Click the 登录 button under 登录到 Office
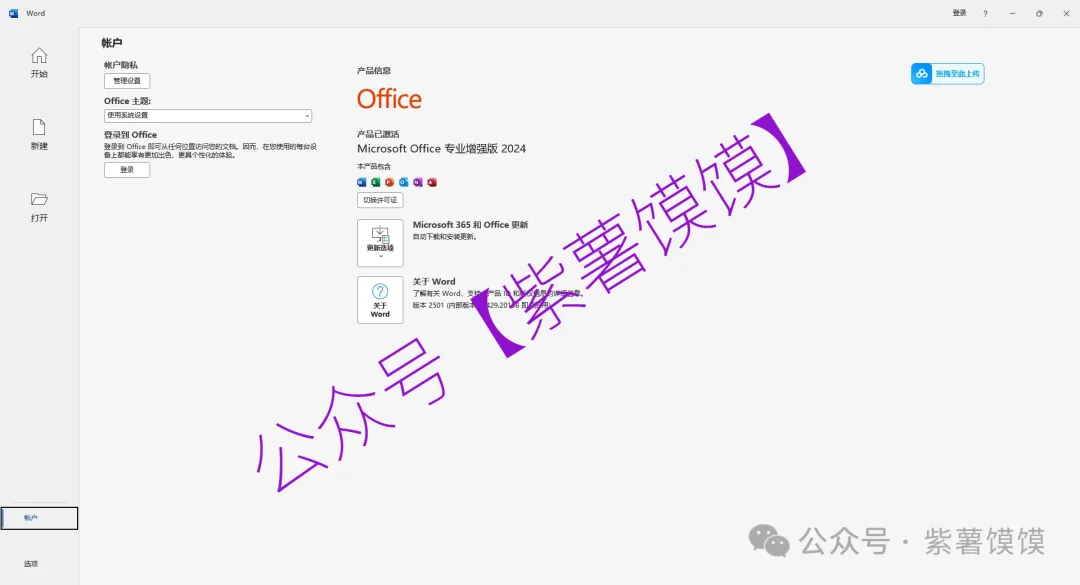This screenshot has height=585, width=1080. click(x=127, y=170)
